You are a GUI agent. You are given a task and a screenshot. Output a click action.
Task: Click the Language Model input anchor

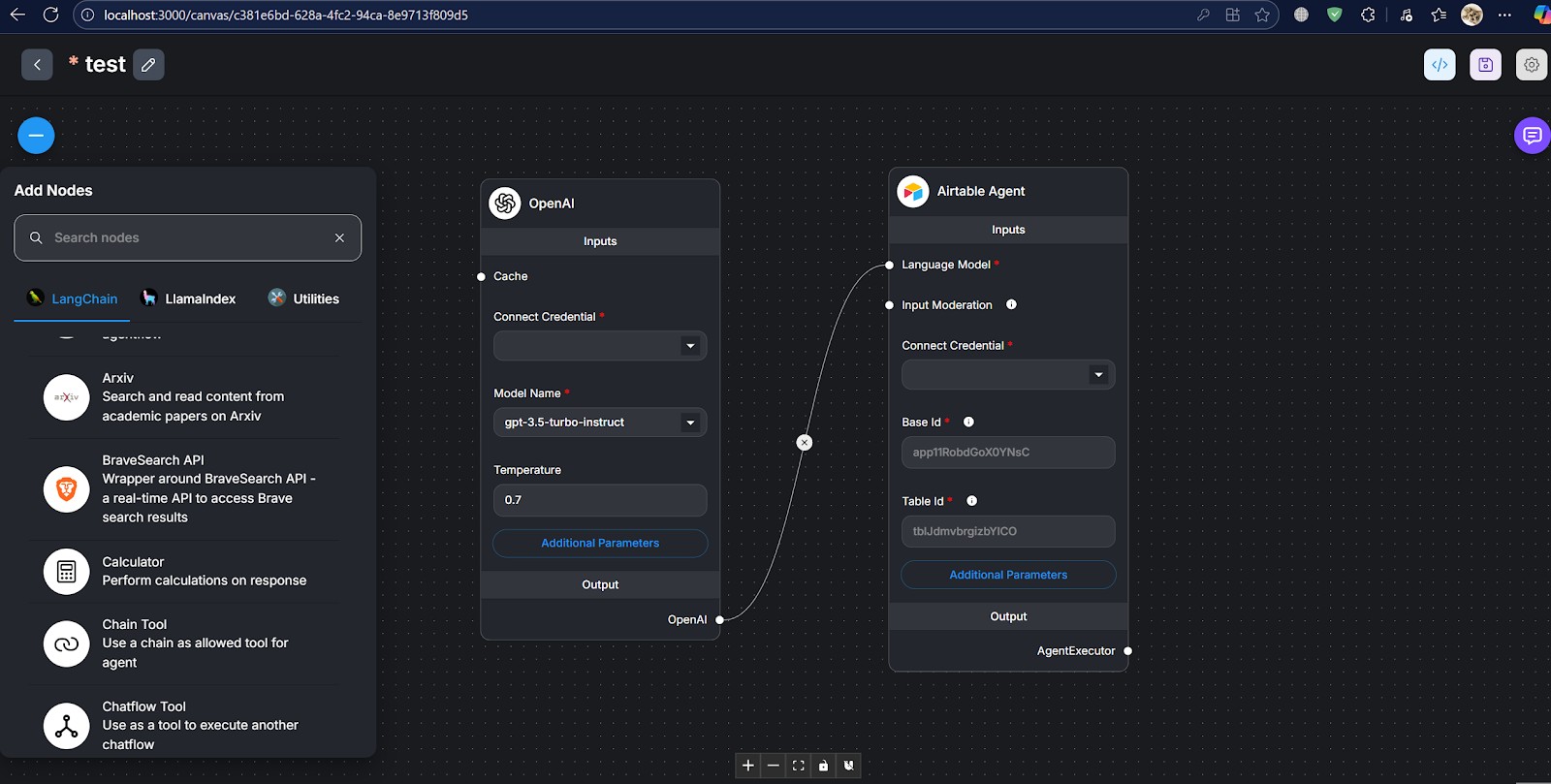pyautogui.click(x=890, y=266)
